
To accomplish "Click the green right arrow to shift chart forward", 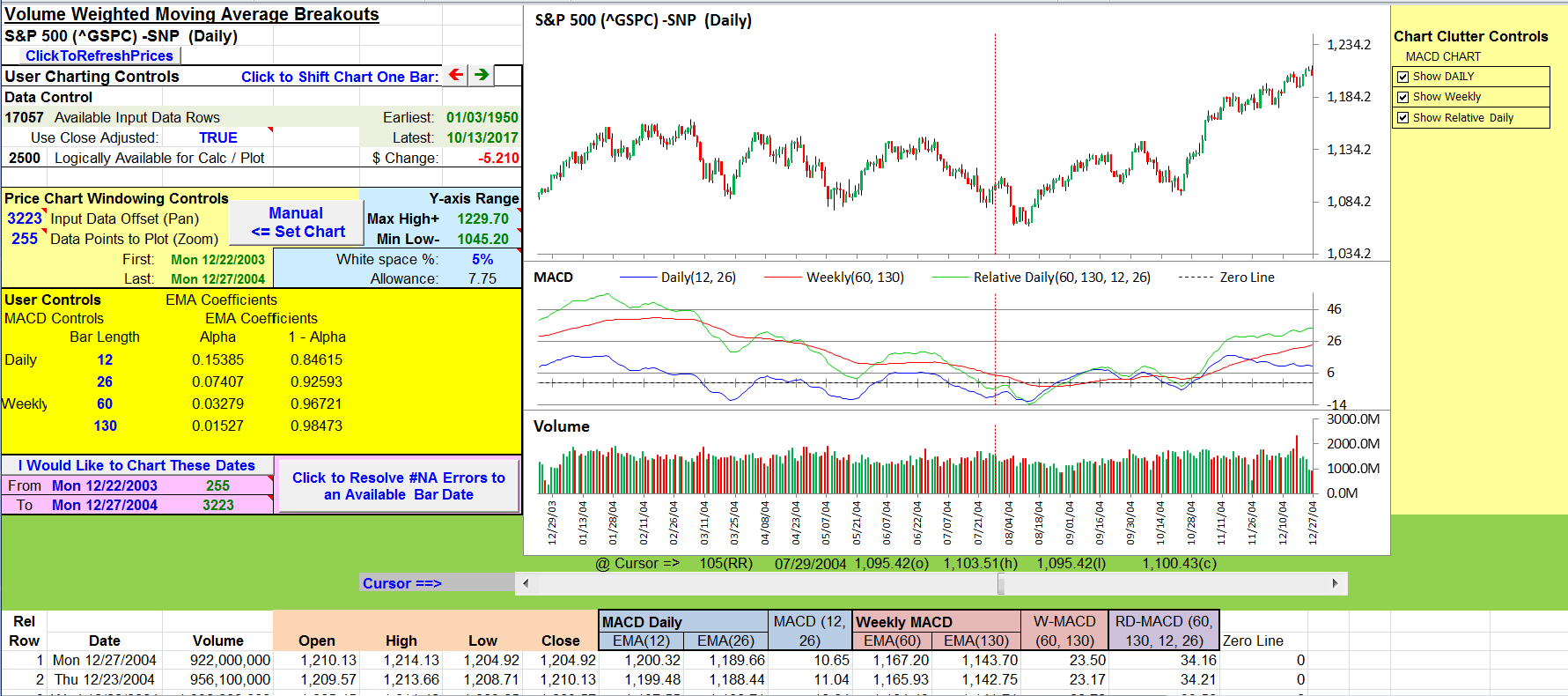I will tap(481, 75).
